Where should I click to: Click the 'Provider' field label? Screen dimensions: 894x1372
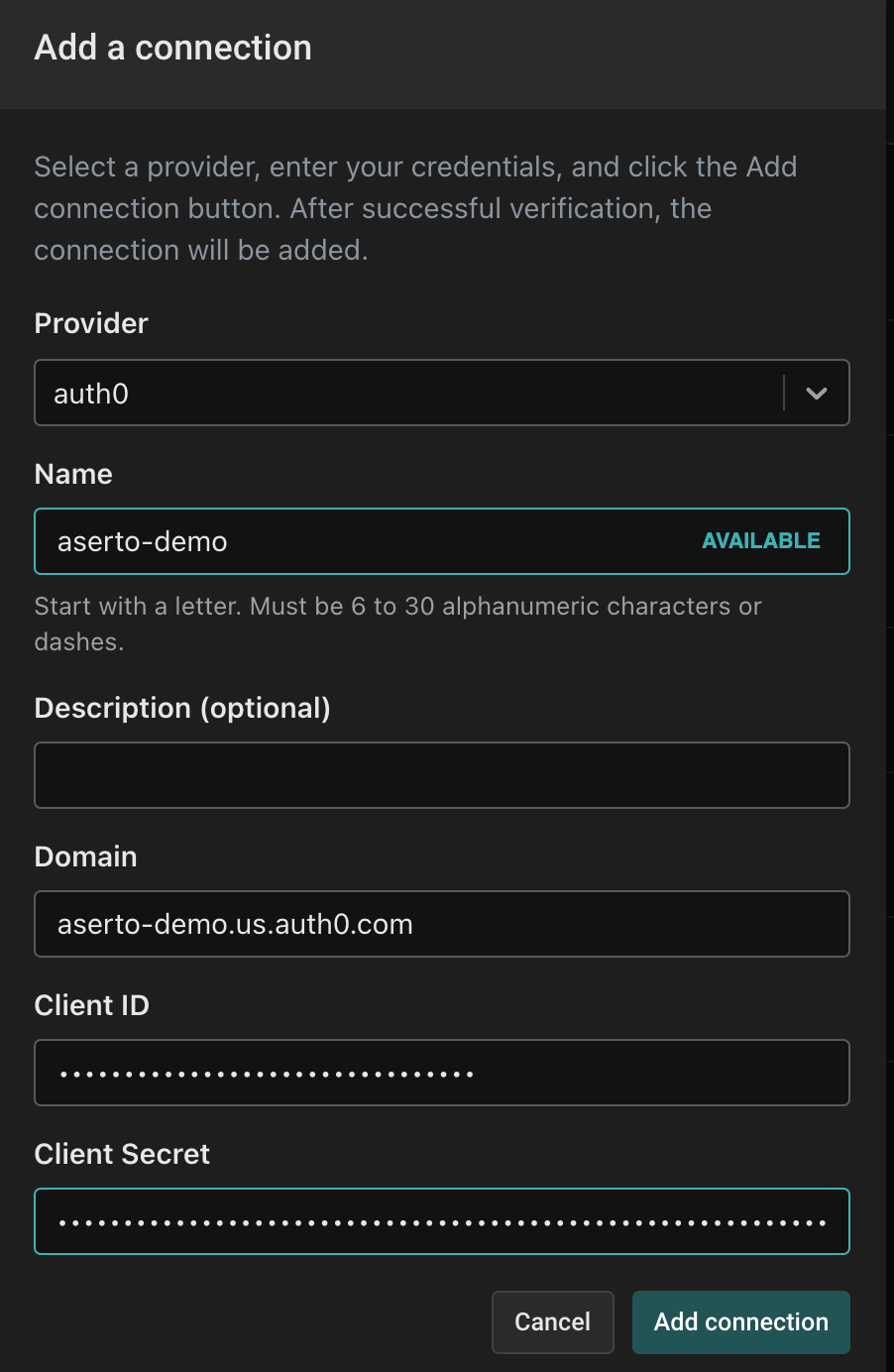coord(91,323)
